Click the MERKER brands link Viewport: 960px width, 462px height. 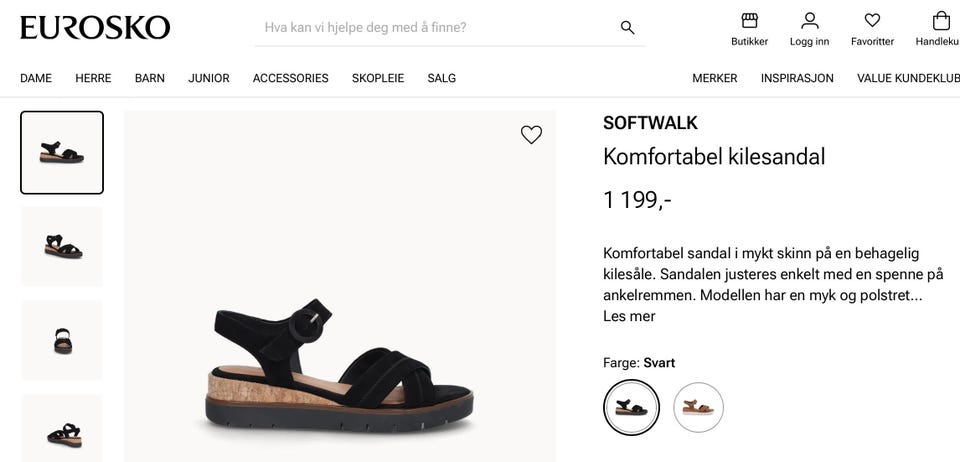click(x=714, y=78)
